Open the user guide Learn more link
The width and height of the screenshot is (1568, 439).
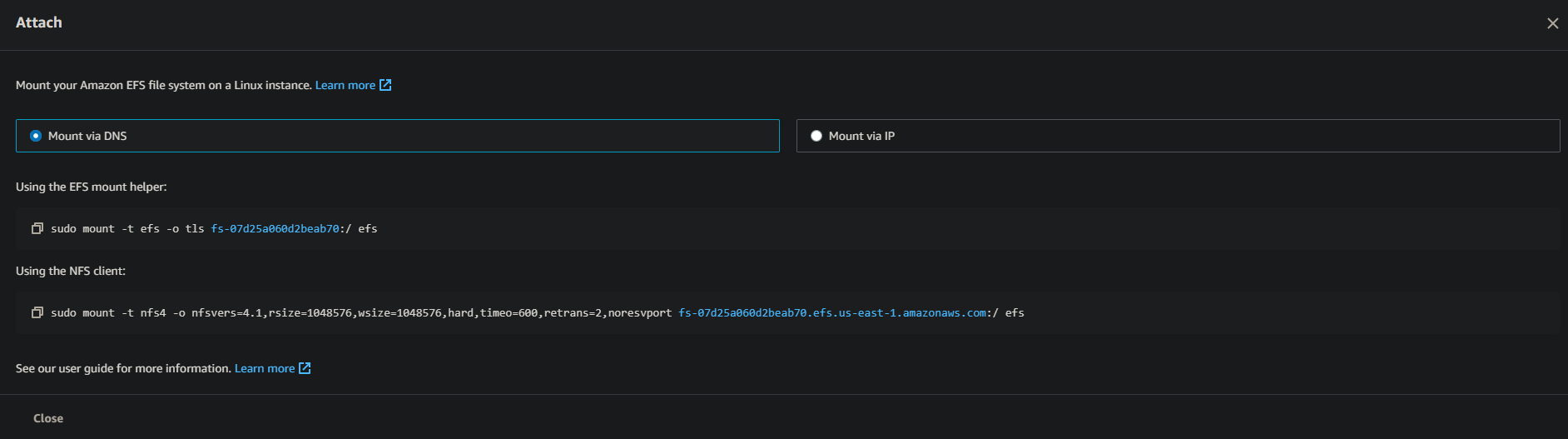[x=265, y=368]
